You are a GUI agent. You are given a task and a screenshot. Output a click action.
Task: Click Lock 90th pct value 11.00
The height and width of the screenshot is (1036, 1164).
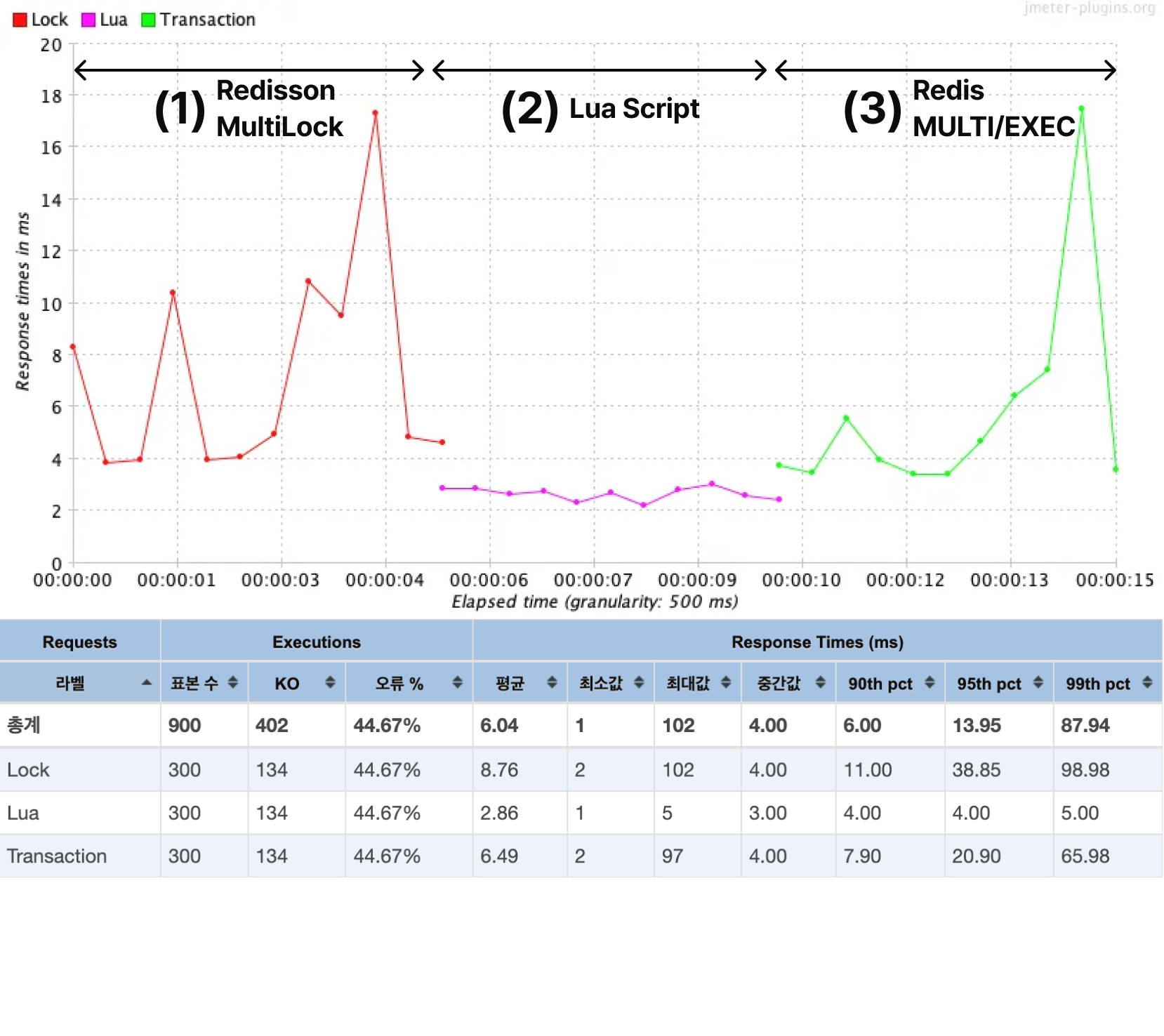868,770
